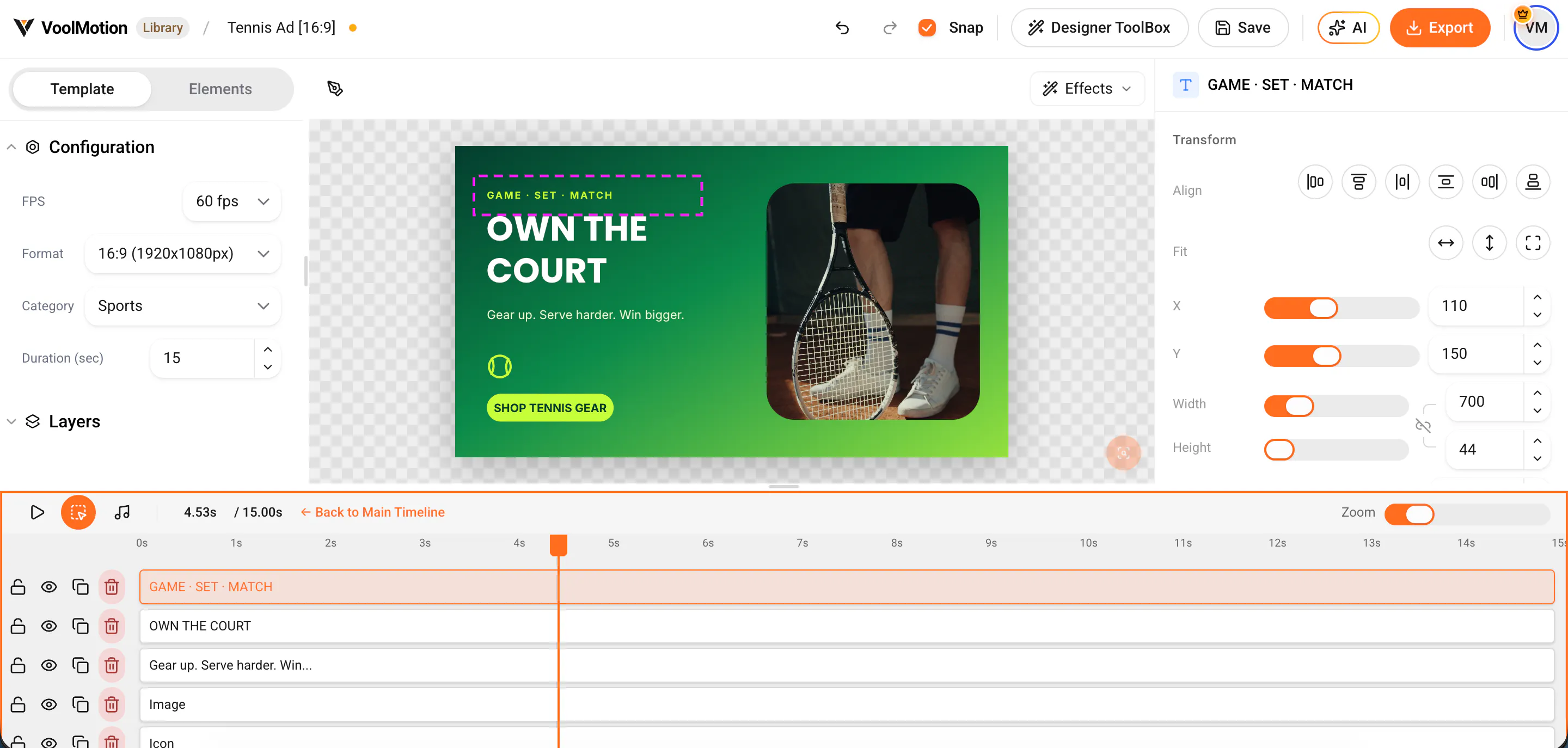
Task: Open the Format dropdown
Action: point(182,254)
